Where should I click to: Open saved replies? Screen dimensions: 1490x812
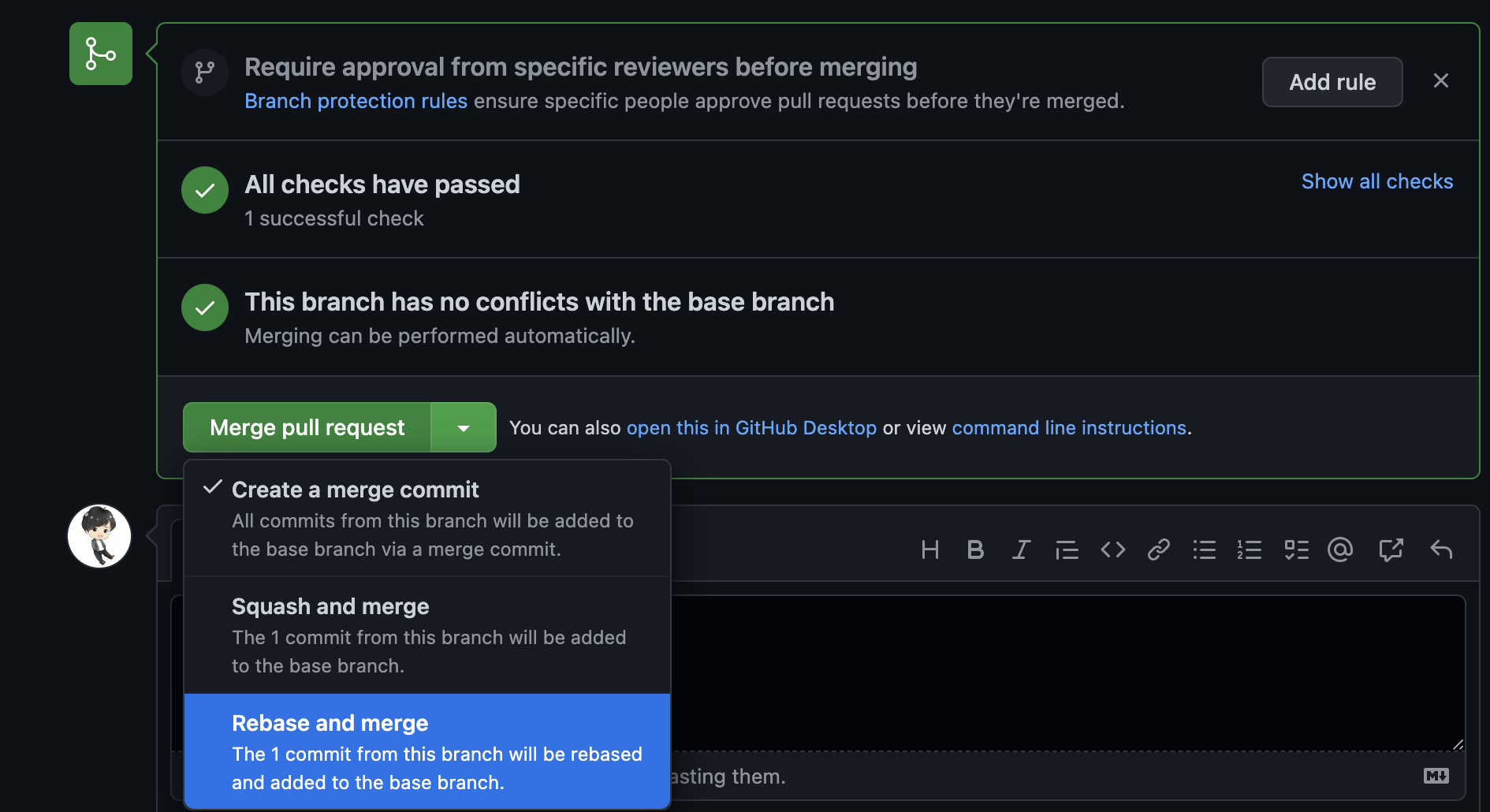pos(1442,549)
